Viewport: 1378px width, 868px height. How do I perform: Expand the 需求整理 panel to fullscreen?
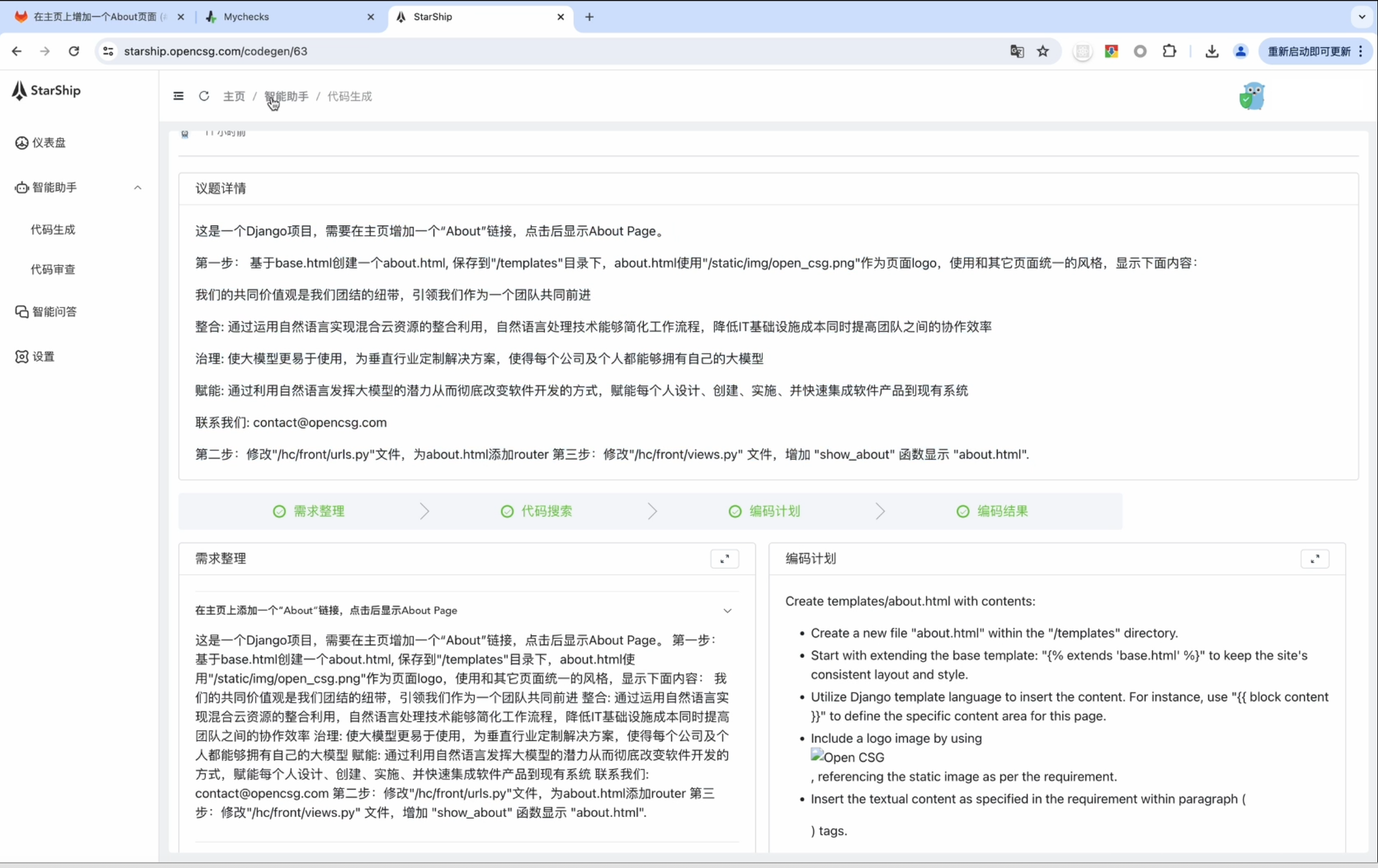coord(725,559)
